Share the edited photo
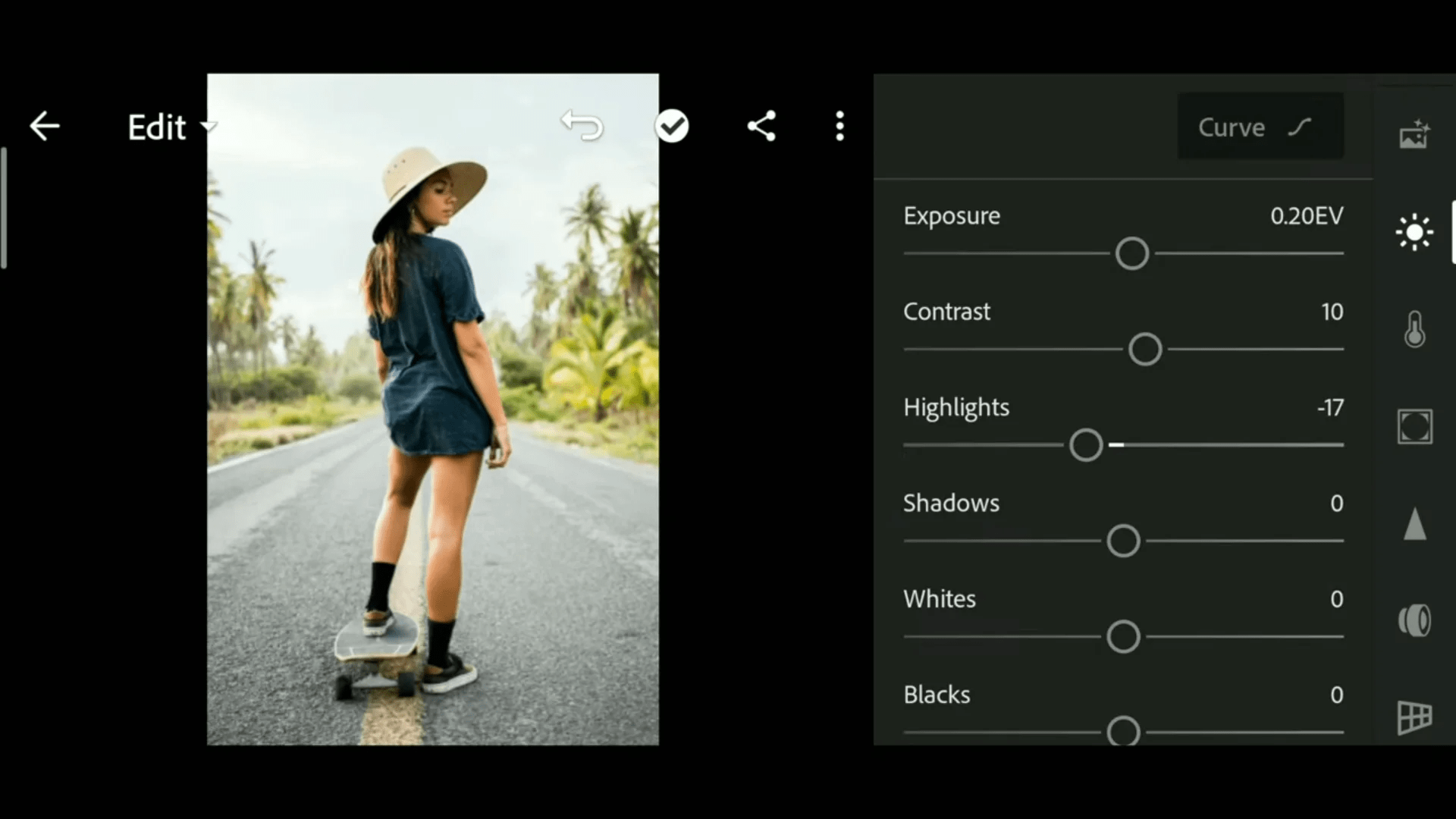Screen dimensions: 1456x819 762,127
